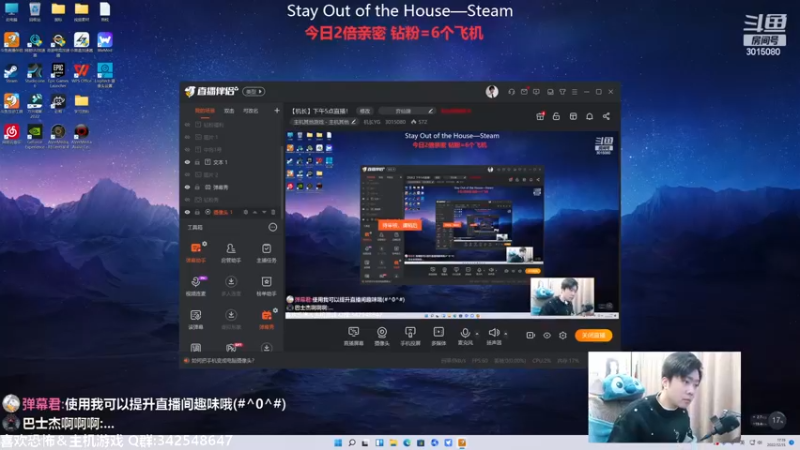Open mode switch pill beside the app logo
Viewport: 800px width, 450px height.
click(254, 92)
